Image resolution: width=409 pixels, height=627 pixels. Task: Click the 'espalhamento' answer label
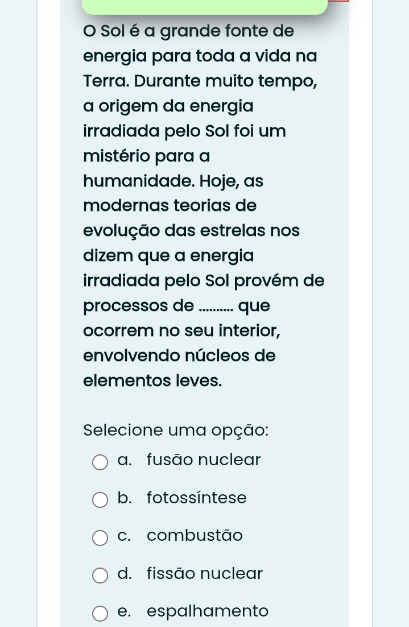(207, 611)
